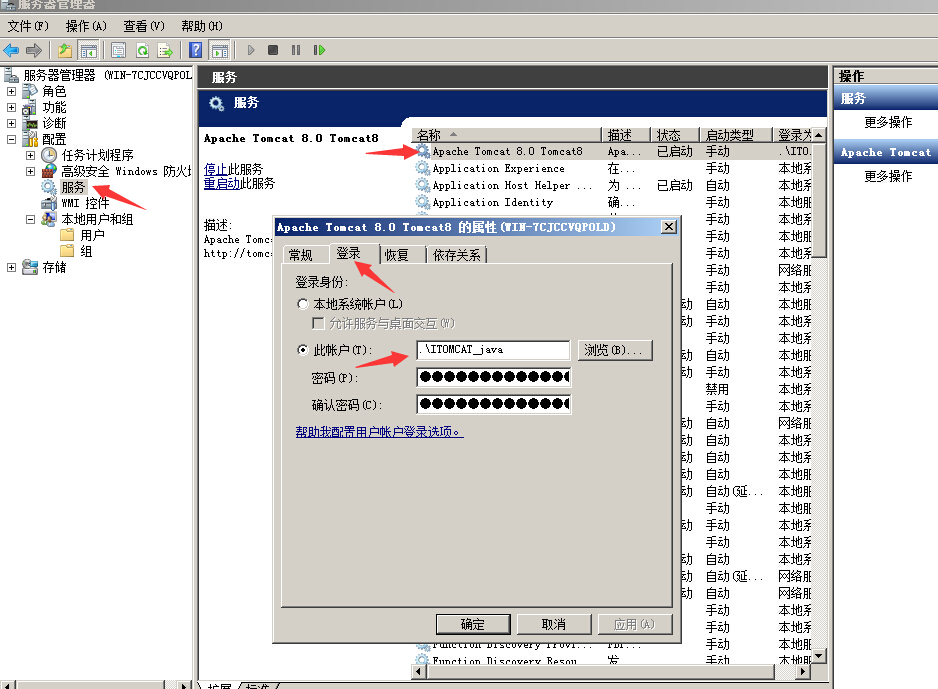
Task: Click the Stop Service toolbar icon
Action: [x=273, y=50]
